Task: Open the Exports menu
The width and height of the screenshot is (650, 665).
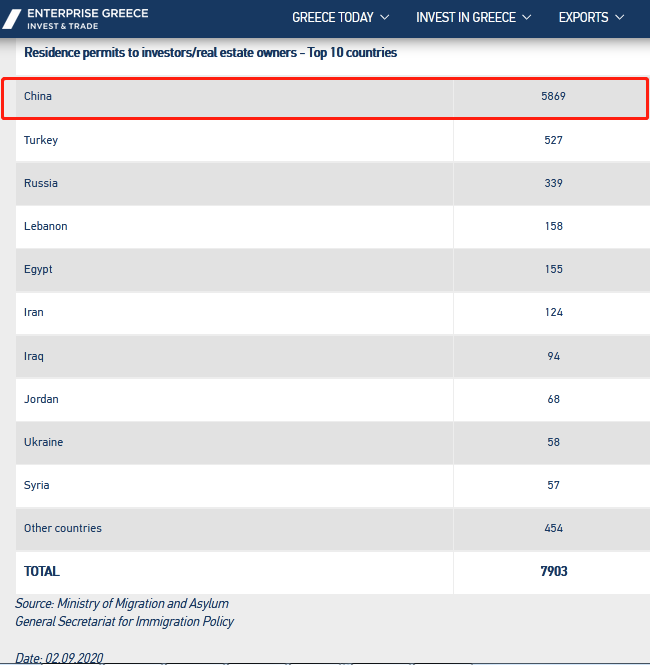Action: 583,18
